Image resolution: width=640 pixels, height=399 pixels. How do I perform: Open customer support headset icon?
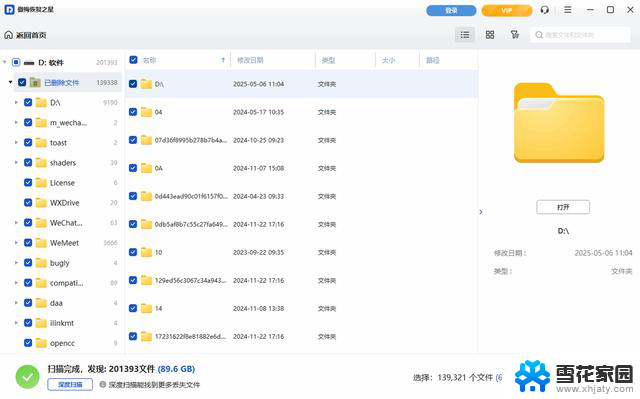coord(544,10)
